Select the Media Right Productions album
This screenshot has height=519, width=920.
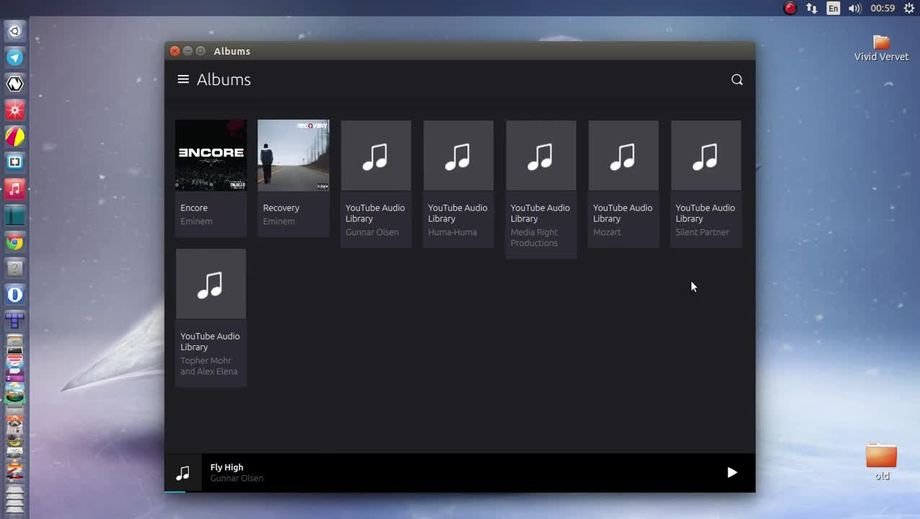coord(541,156)
